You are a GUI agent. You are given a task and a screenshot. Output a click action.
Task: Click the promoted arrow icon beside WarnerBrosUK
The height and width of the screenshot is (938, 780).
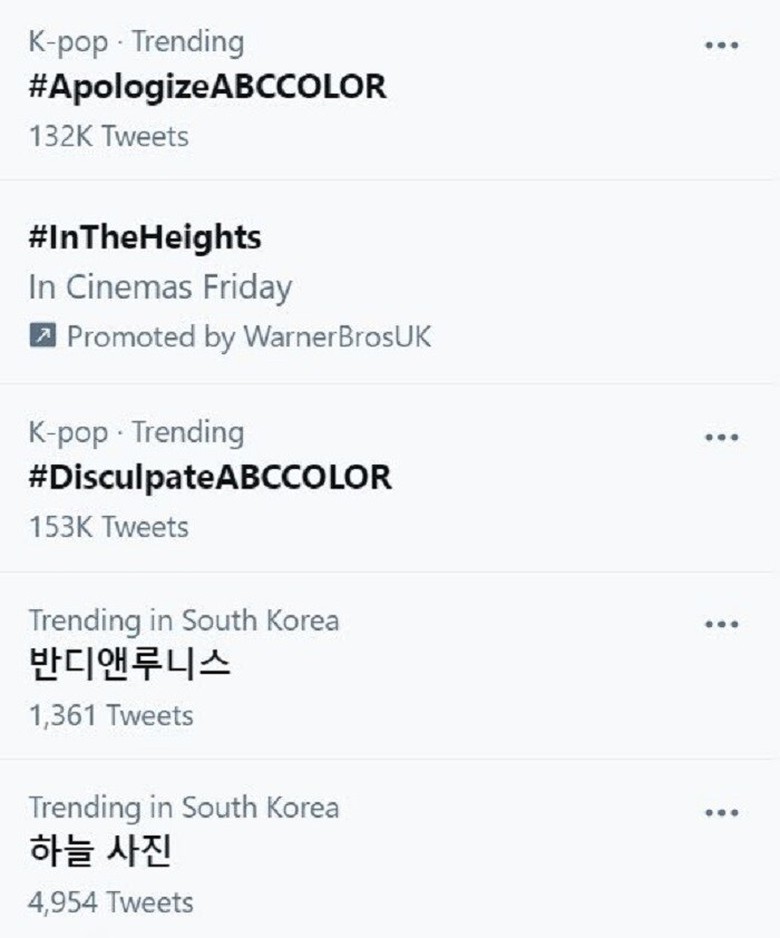point(42,336)
